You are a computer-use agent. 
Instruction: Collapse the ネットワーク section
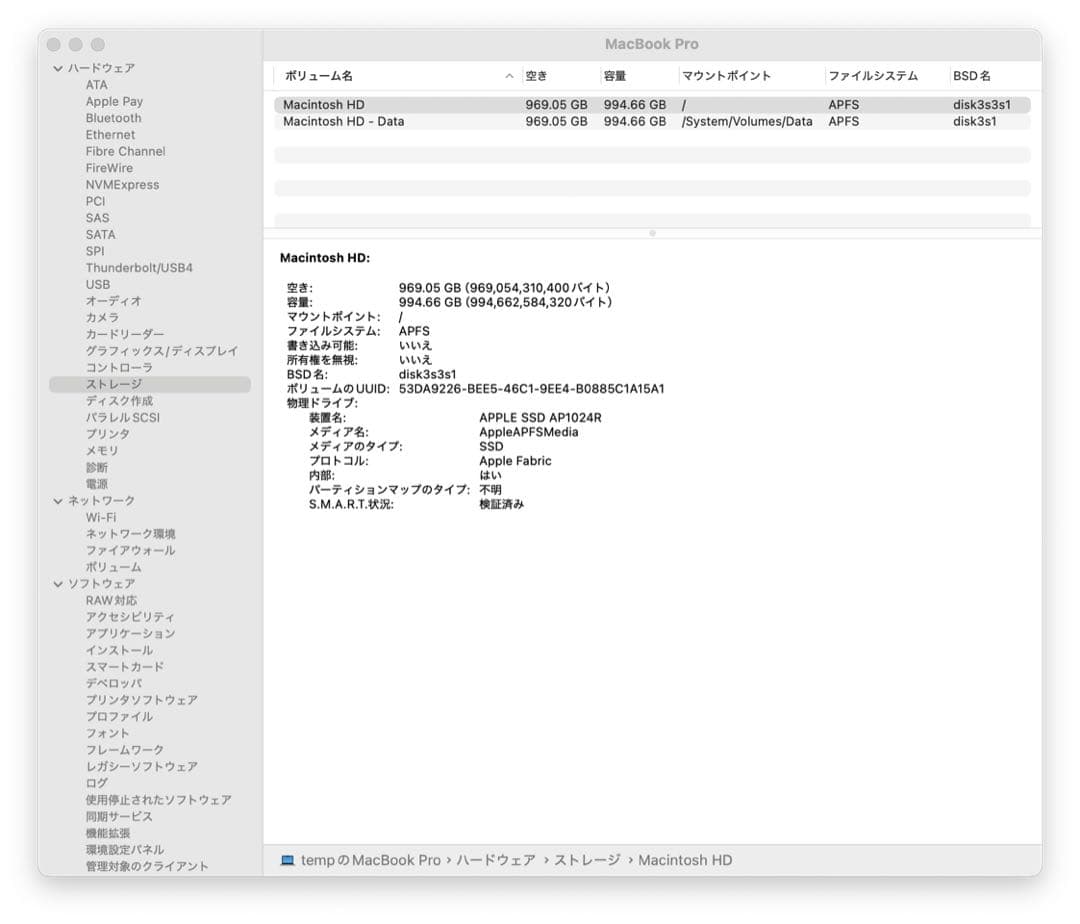pyautogui.click(x=58, y=500)
